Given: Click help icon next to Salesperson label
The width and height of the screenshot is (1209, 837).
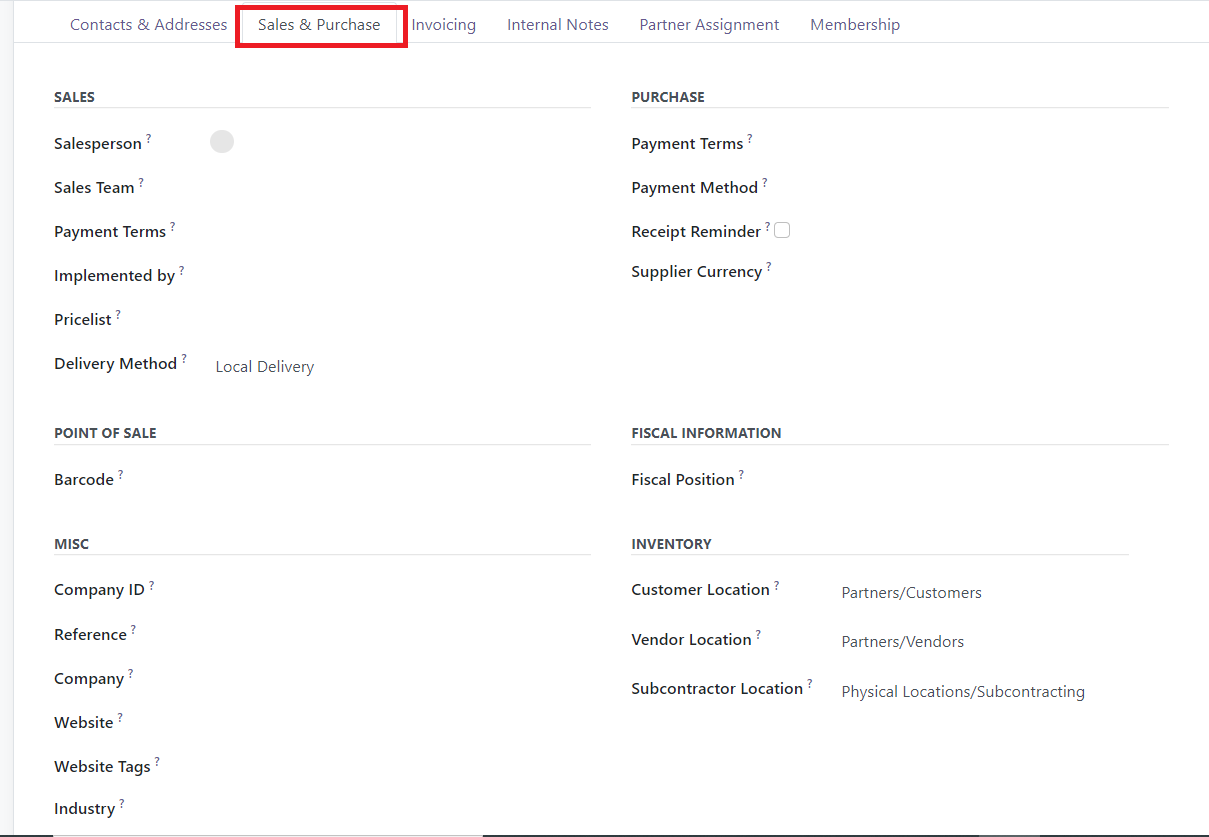Looking at the screenshot, I should [x=149, y=139].
